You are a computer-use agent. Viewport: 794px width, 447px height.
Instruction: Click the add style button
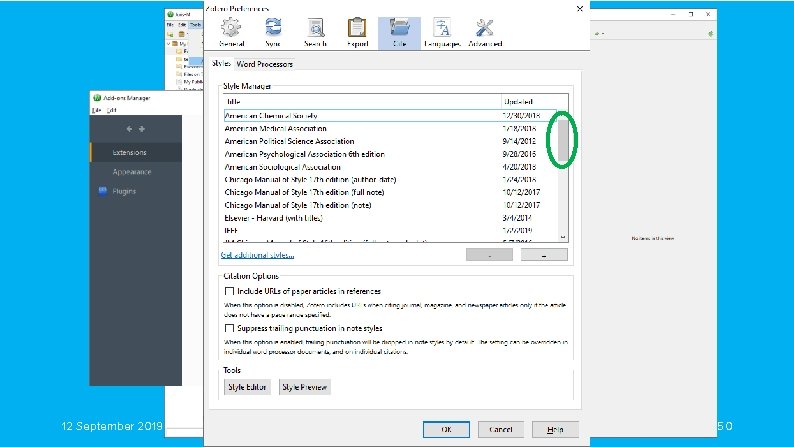tap(544, 255)
